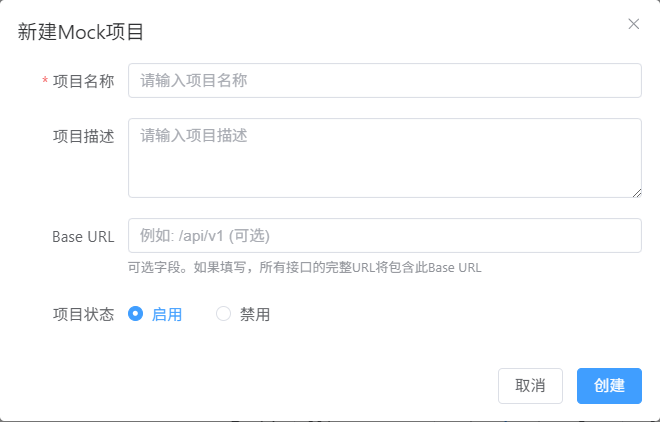
Task: Select the 禁用 radio circle
Action: 223,313
